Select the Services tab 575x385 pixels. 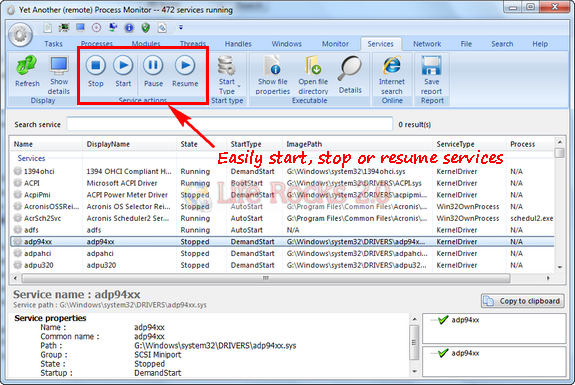[x=381, y=44]
